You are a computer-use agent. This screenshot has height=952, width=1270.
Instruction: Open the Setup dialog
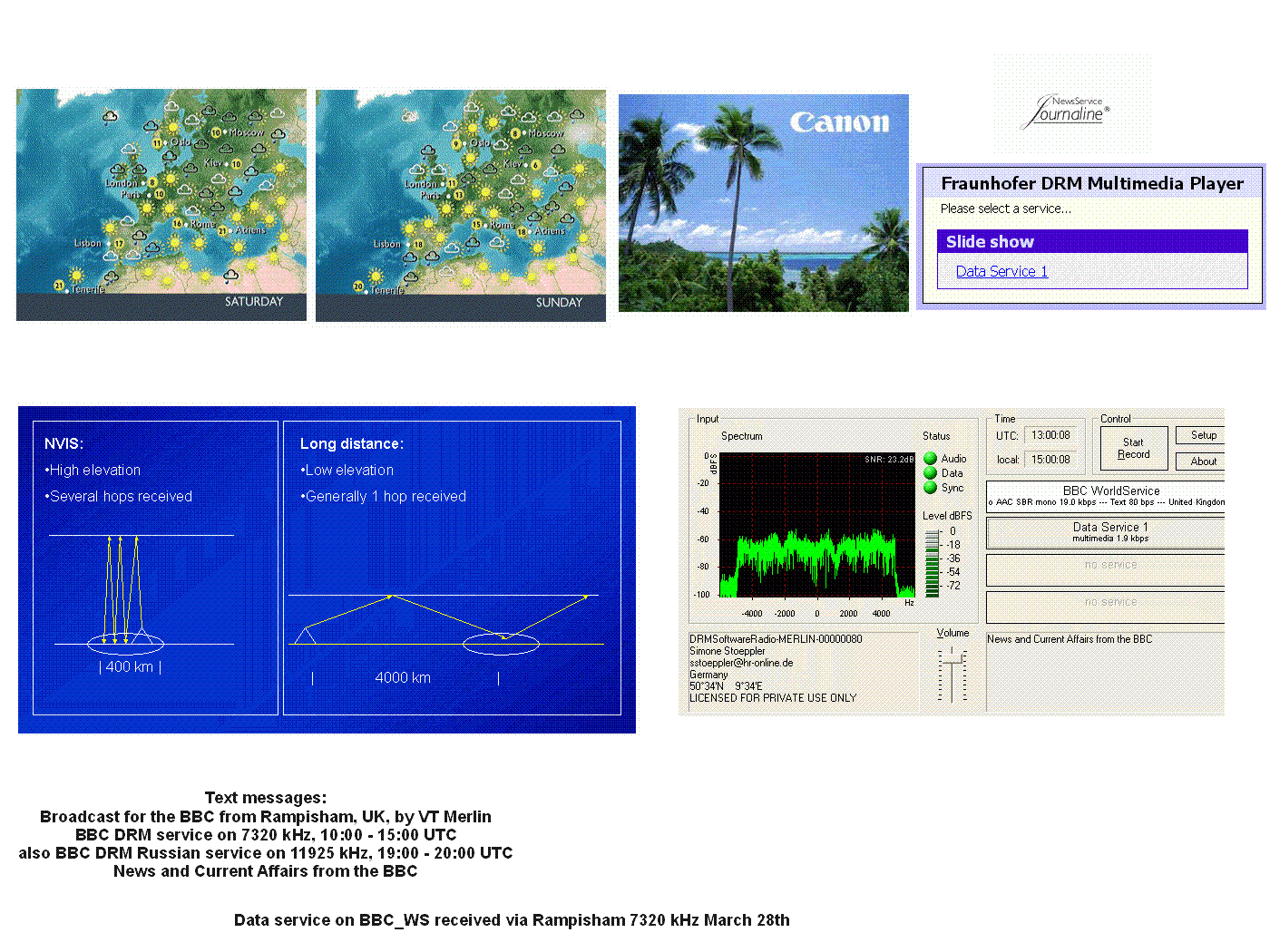[x=1201, y=435]
